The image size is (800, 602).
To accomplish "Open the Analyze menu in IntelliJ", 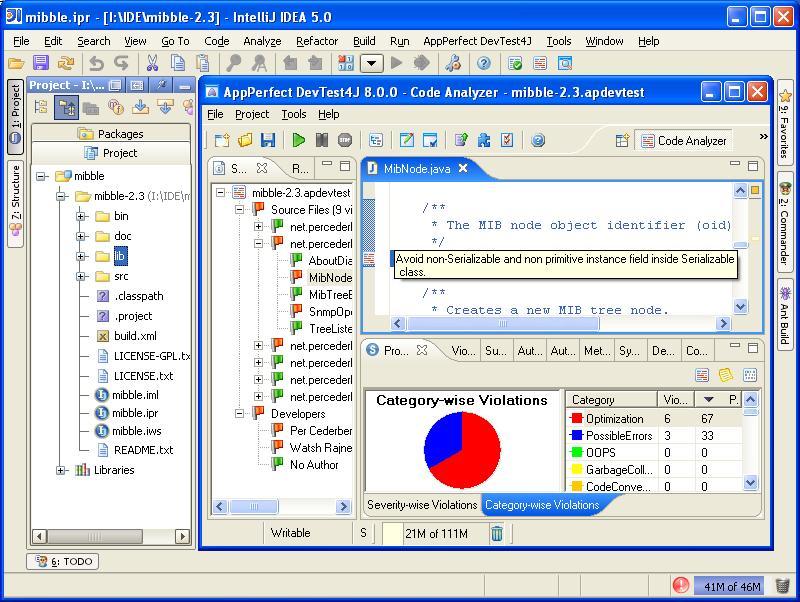I will 262,41.
